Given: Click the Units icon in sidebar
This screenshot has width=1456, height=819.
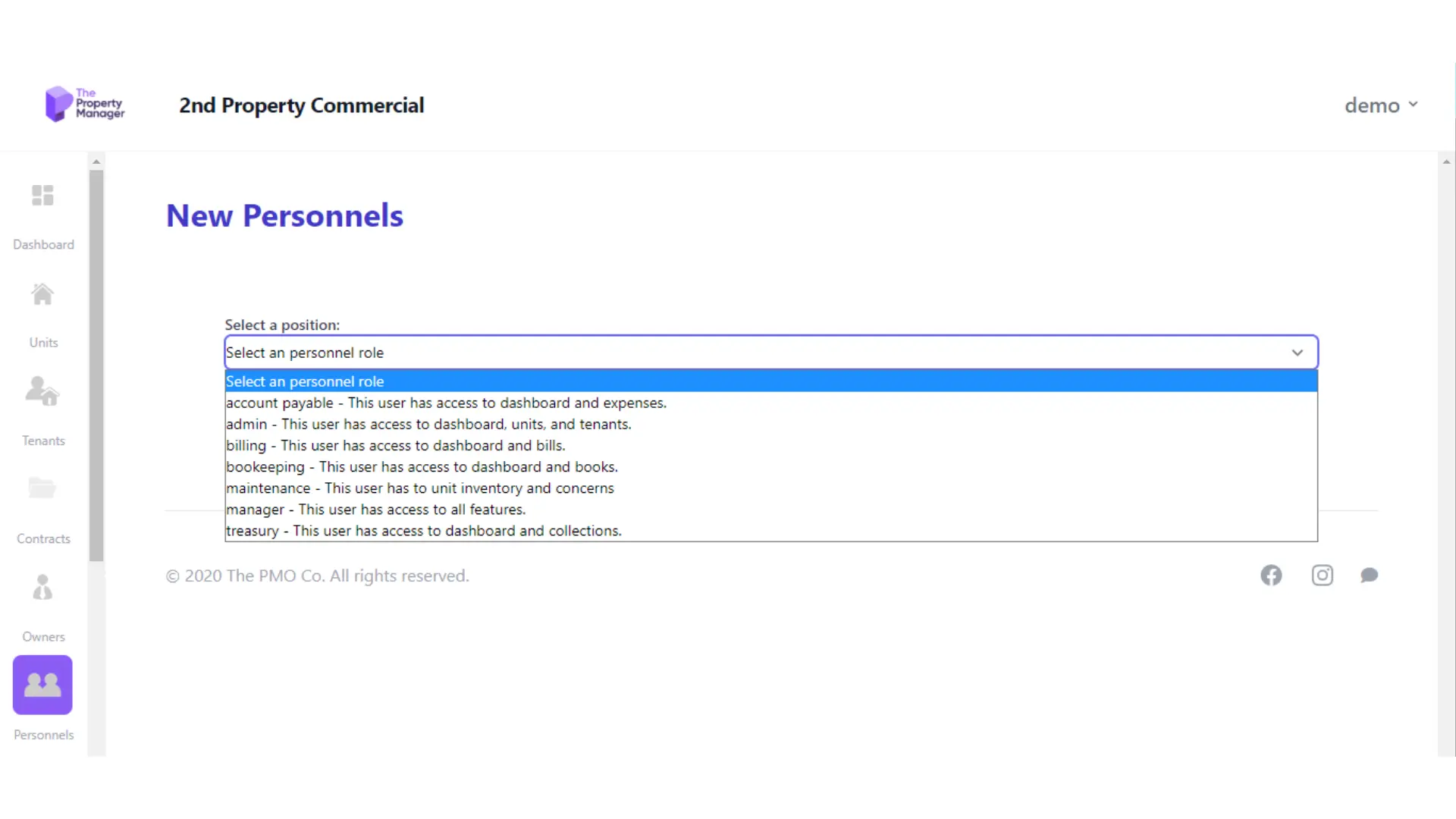Looking at the screenshot, I should tap(43, 294).
